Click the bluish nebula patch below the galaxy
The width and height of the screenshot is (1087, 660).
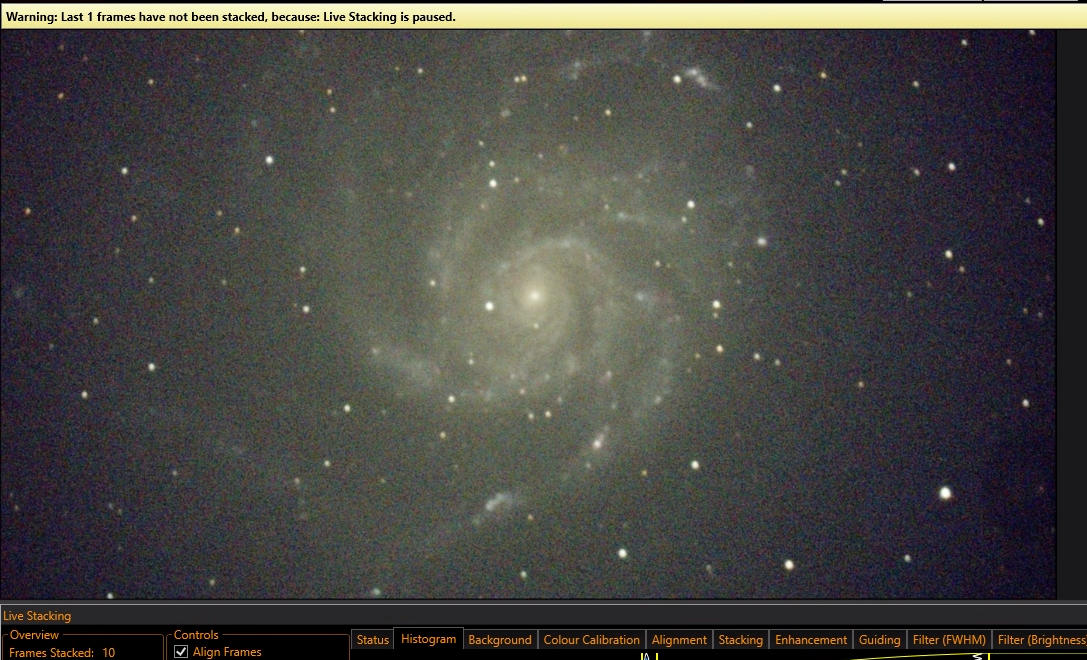pyautogui.click(x=496, y=504)
